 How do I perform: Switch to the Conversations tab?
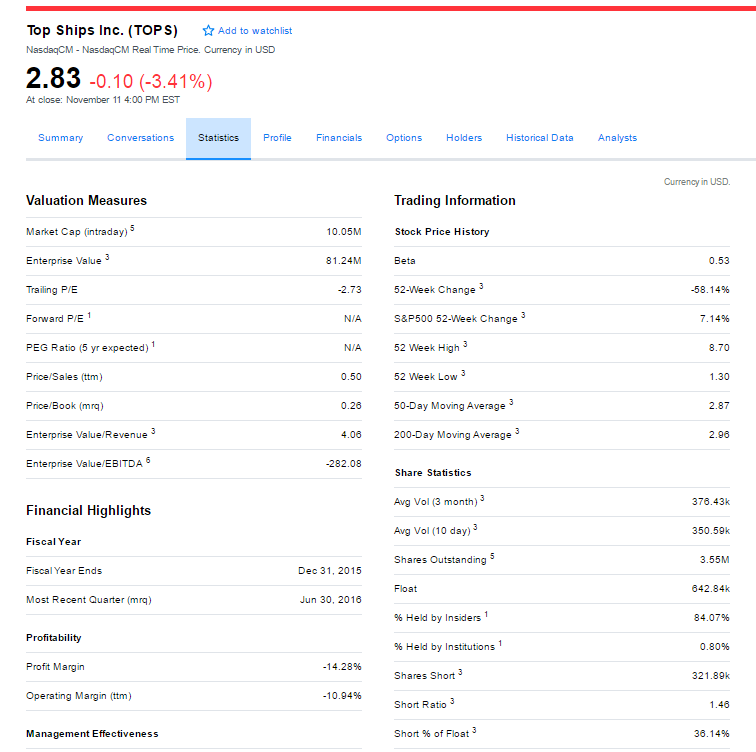pos(140,138)
